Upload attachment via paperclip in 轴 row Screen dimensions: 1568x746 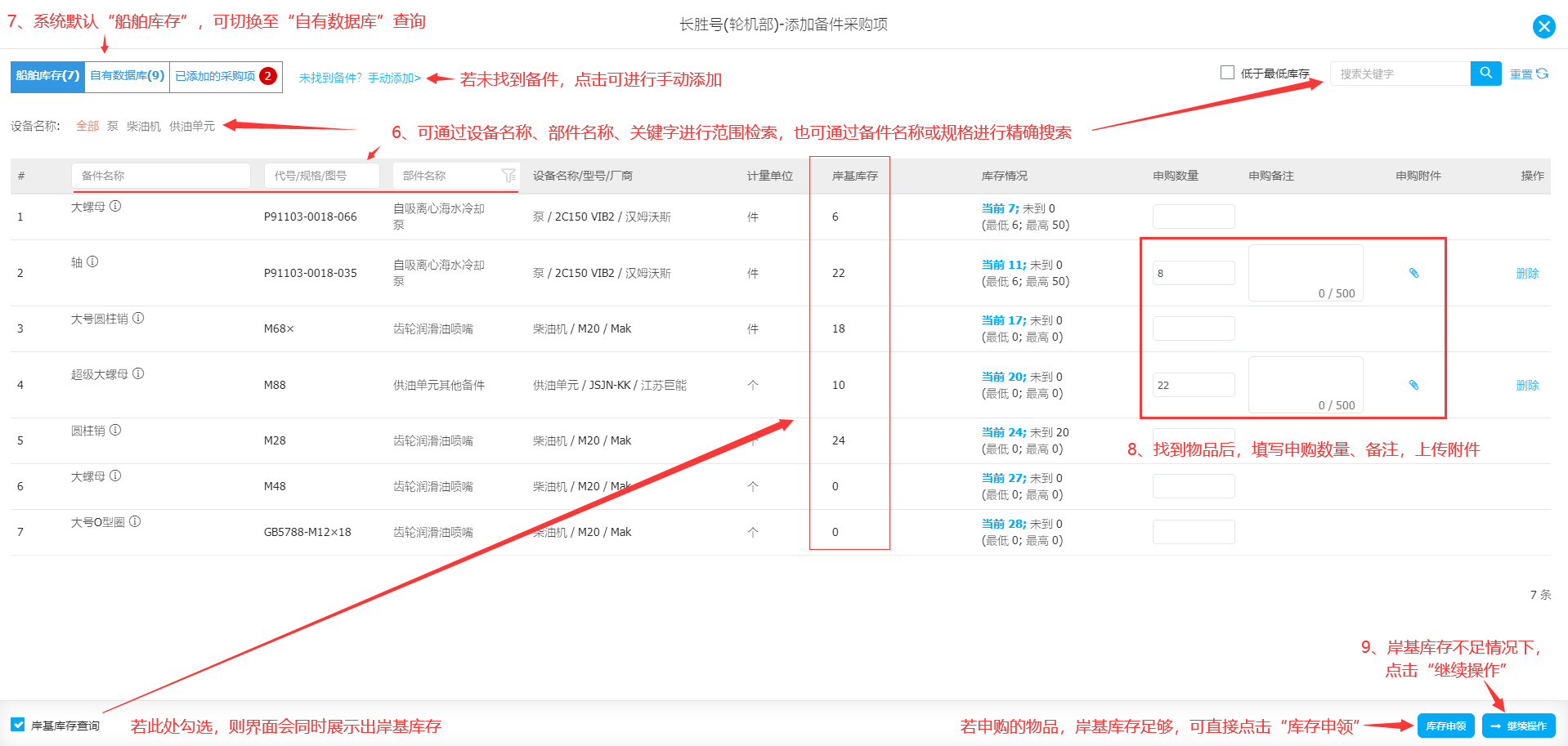[1413, 273]
